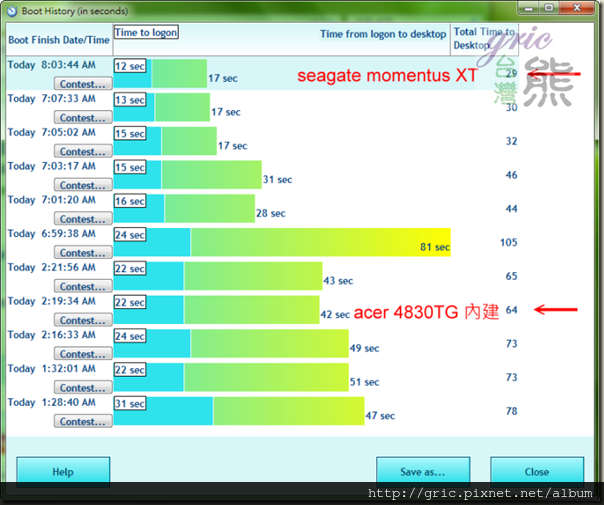Click the 31 sec desktop label for 7:03:17 AM boot
This screenshot has width=604, height=505.
278,180
